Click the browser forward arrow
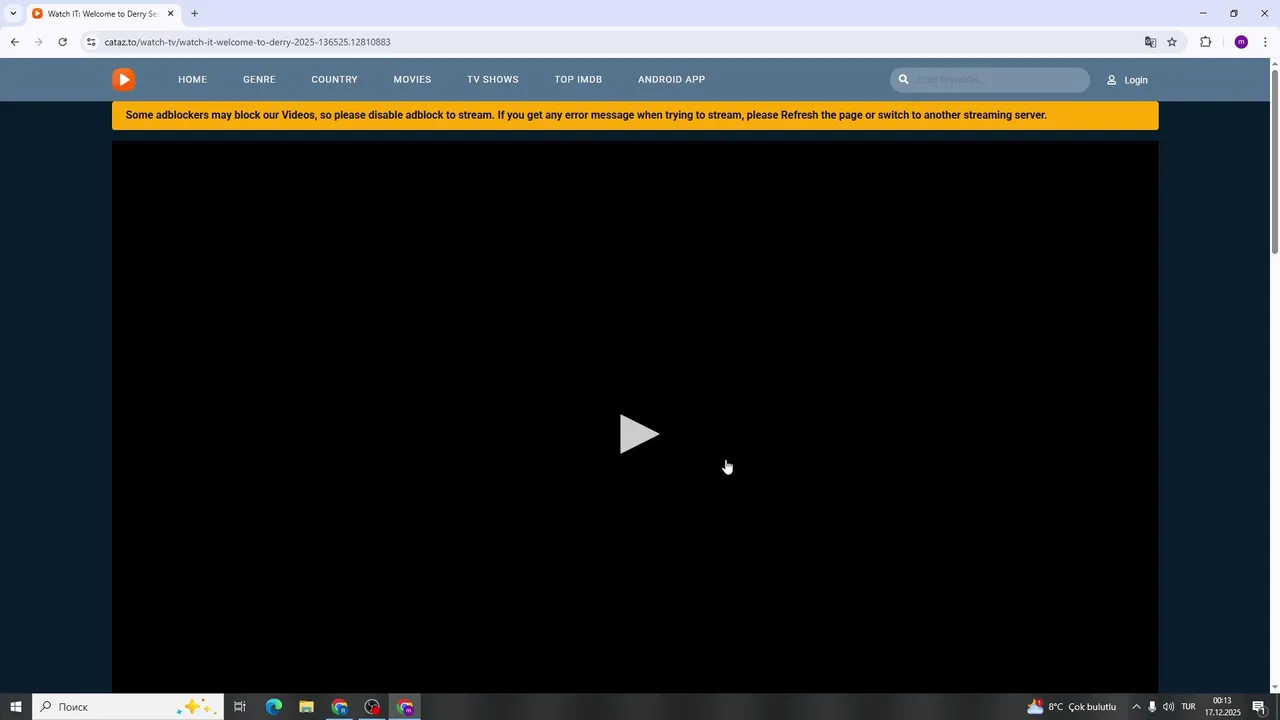The width and height of the screenshot is (1280, 720). pos(38,42)
